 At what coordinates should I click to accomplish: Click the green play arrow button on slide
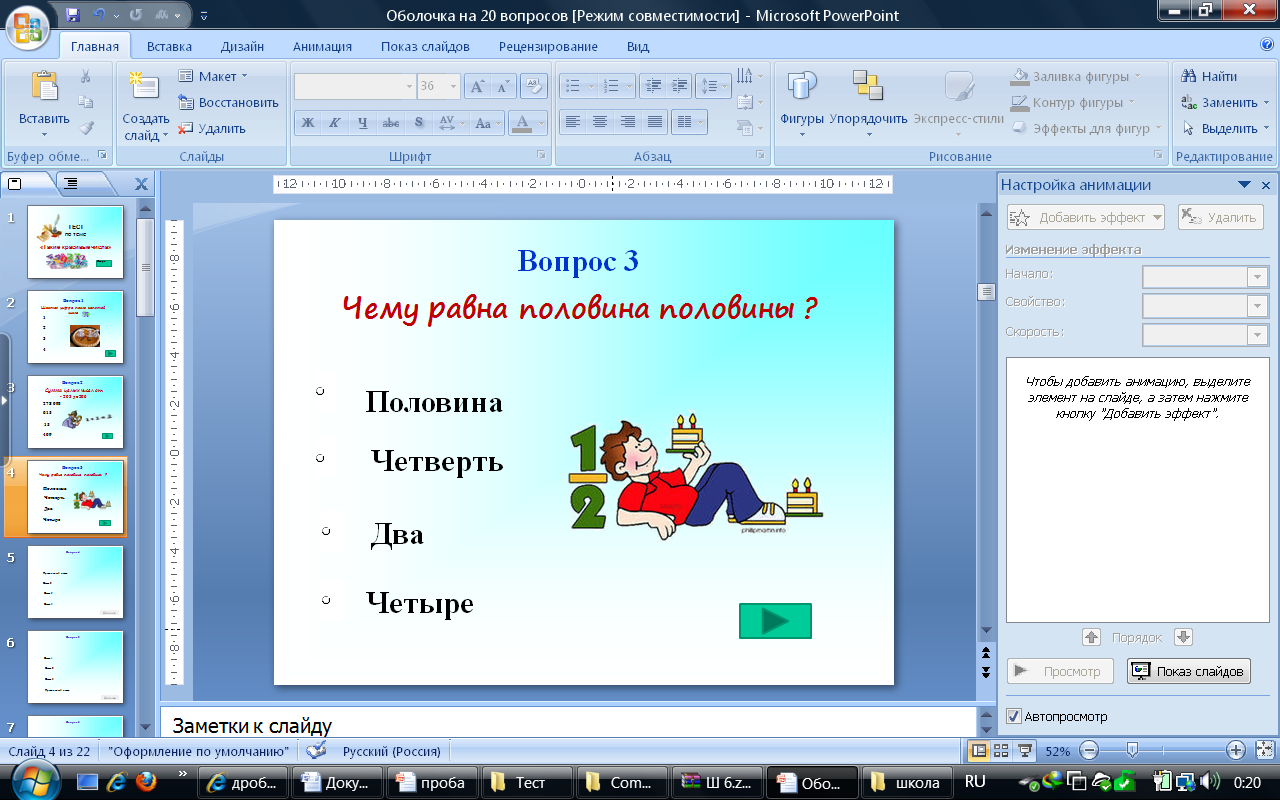[x=775, y=621]
